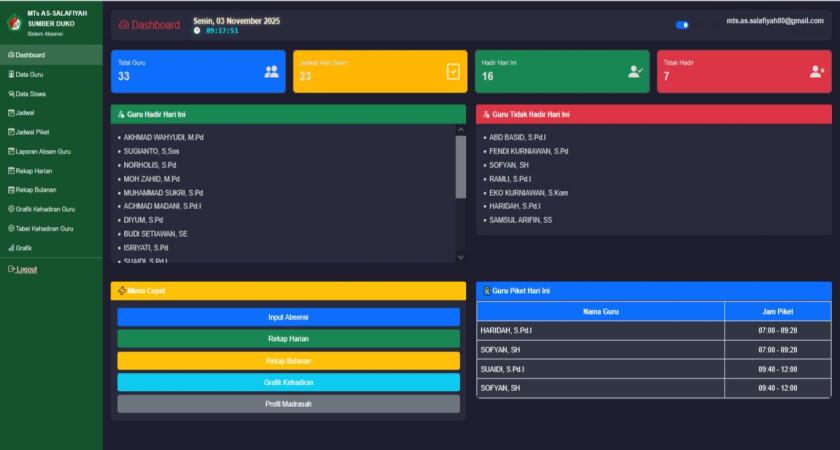
Task: Toggle the blue switch in top bar
Action: click(682, 25)
